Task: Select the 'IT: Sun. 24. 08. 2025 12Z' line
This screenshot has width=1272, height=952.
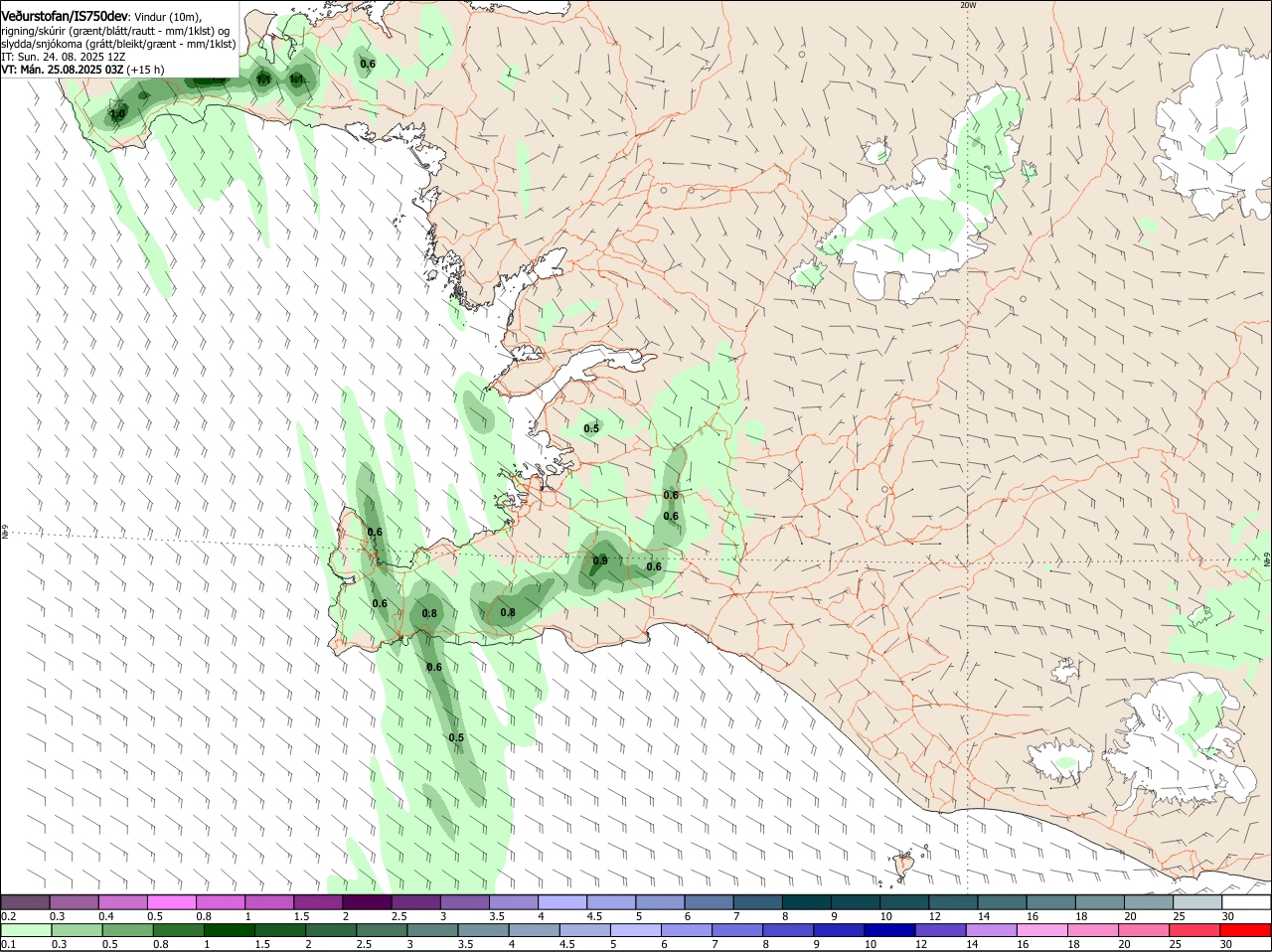Action: 63,57
